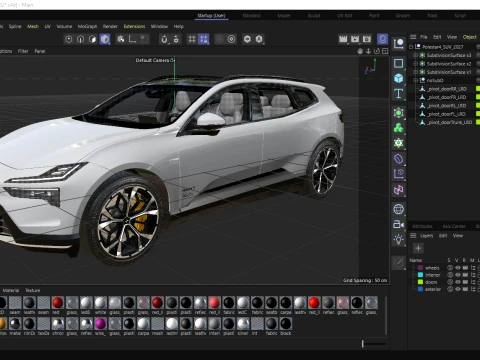Expand SubdivisionSurface x1 node
480x360 pixels.
pos(415,72)
